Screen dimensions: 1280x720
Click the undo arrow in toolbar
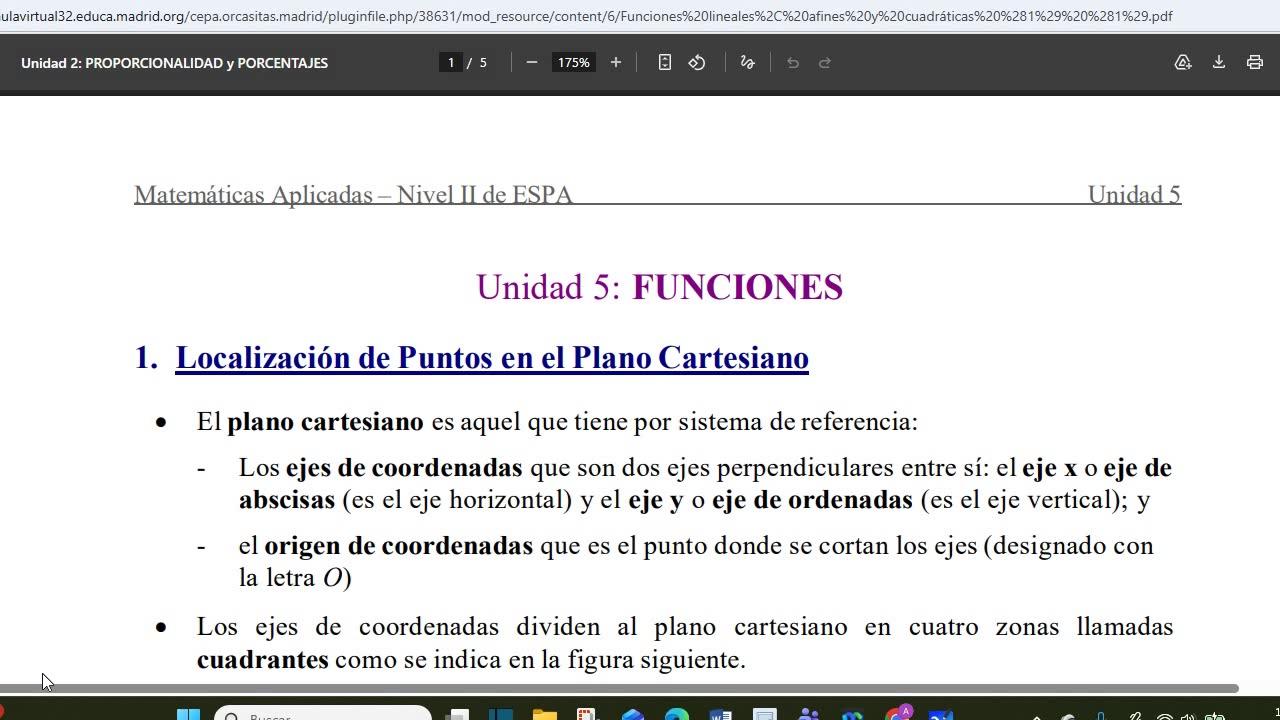pos(793,62)
